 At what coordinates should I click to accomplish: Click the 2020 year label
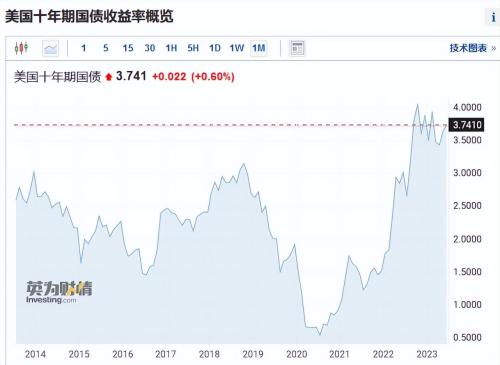(x=297, y=354)
